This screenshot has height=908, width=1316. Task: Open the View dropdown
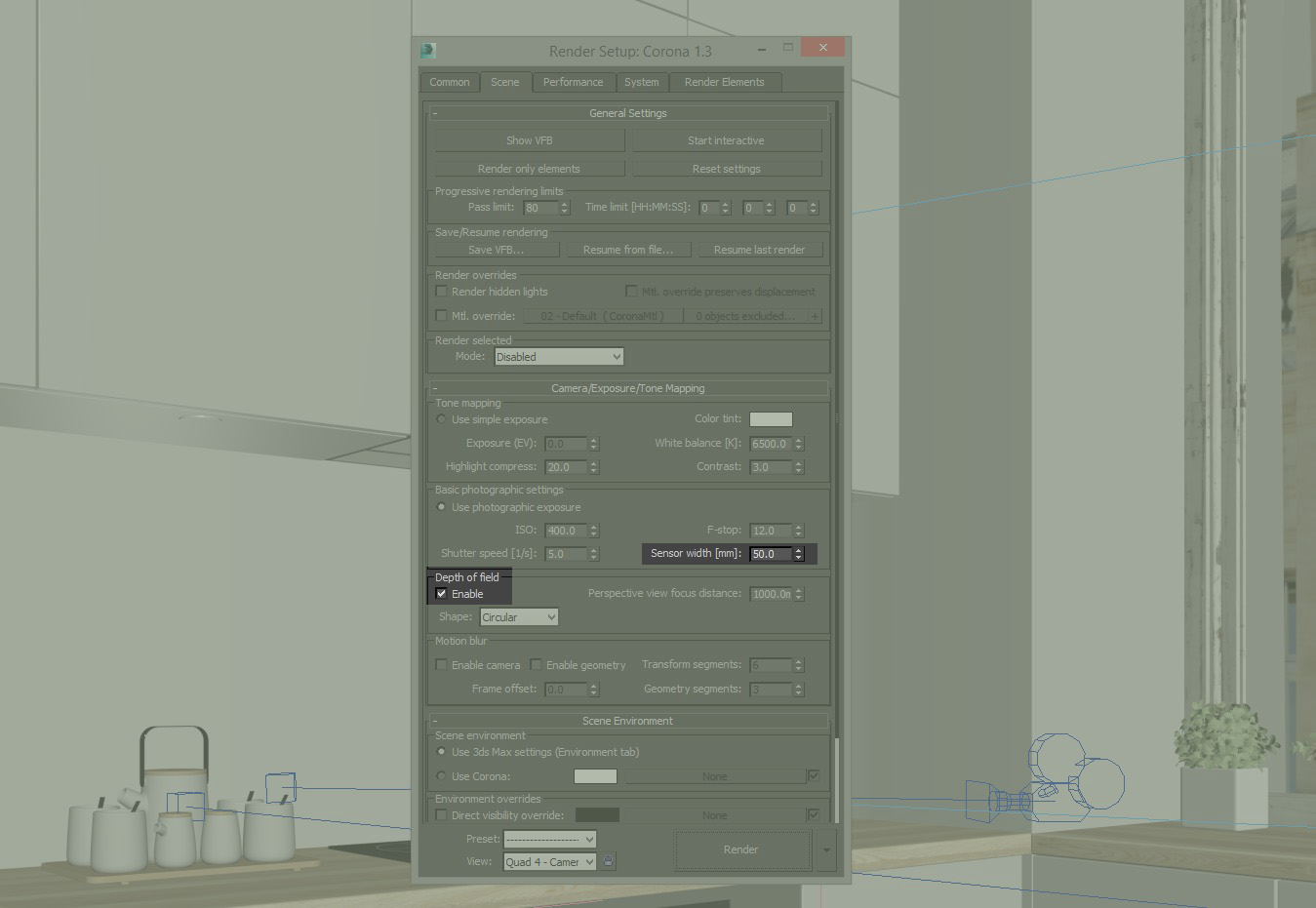pos(549,862)
